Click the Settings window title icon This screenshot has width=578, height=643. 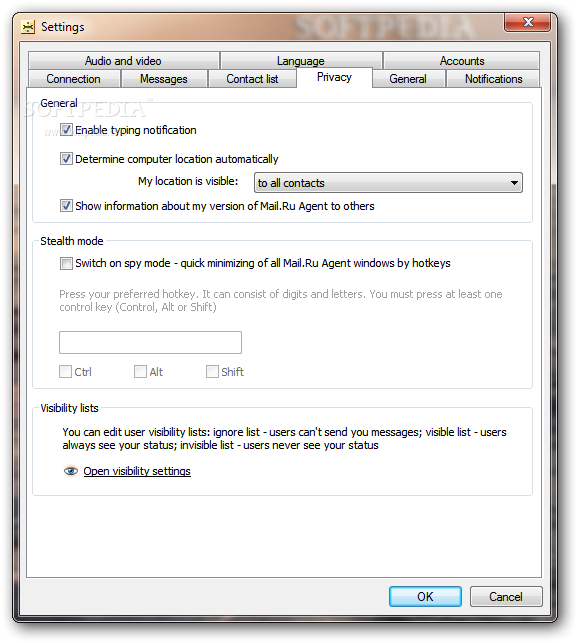pos(28,27)
